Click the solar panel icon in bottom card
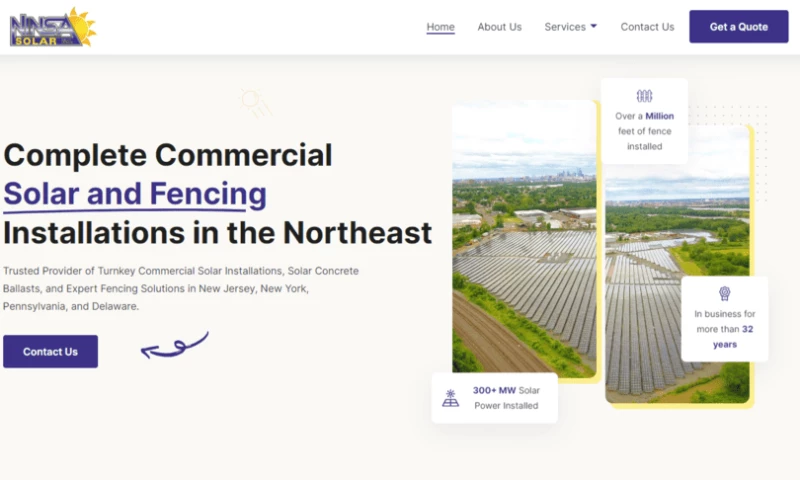Screen dimensions: 800x480 [x=451, y=397]
